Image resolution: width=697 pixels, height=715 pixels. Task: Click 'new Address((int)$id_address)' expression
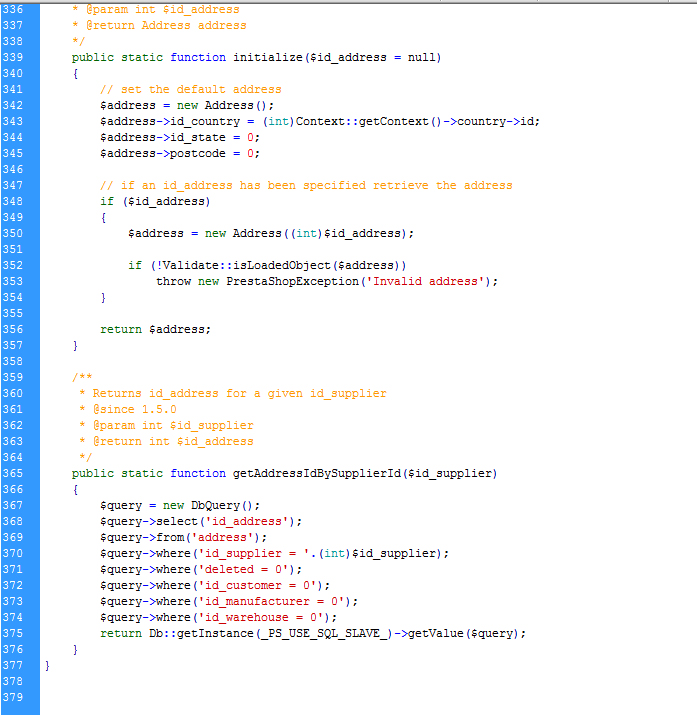click(x=305, y=233)
